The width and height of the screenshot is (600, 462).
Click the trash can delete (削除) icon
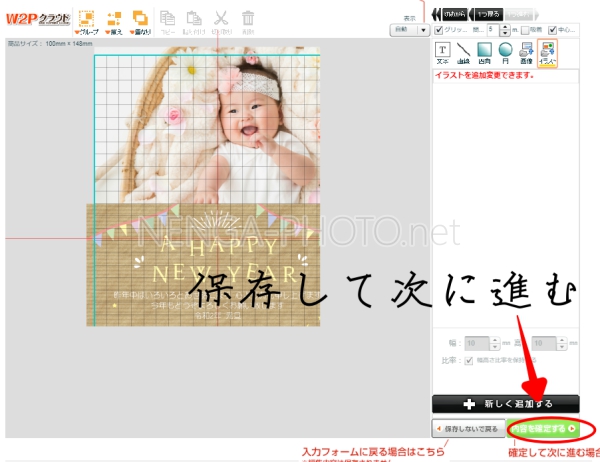pos(248,23)
